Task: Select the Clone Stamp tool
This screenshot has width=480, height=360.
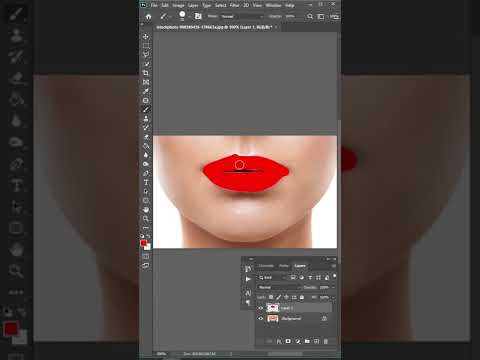Action: coord(146,118)
